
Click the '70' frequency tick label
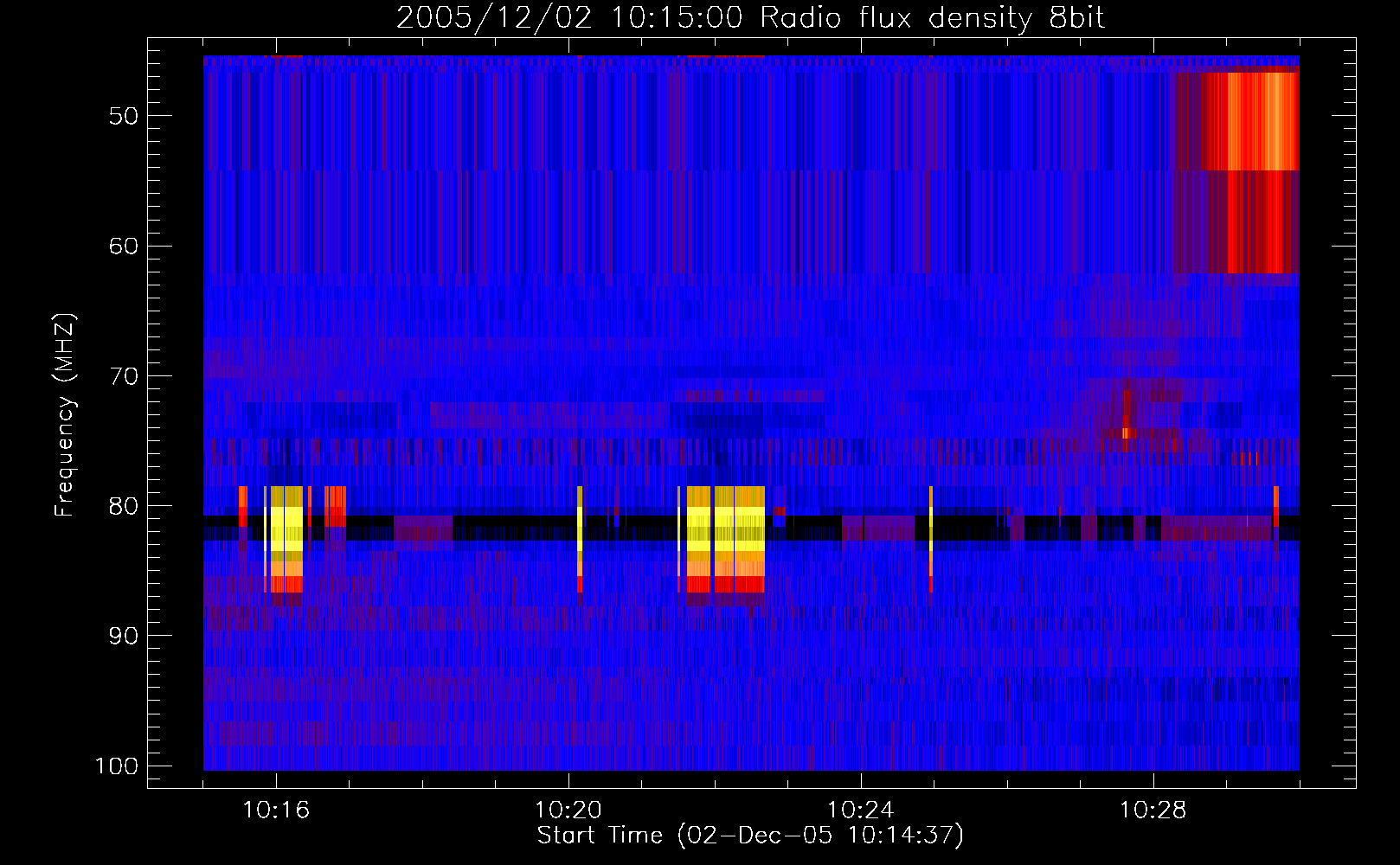tap(124, 376)
